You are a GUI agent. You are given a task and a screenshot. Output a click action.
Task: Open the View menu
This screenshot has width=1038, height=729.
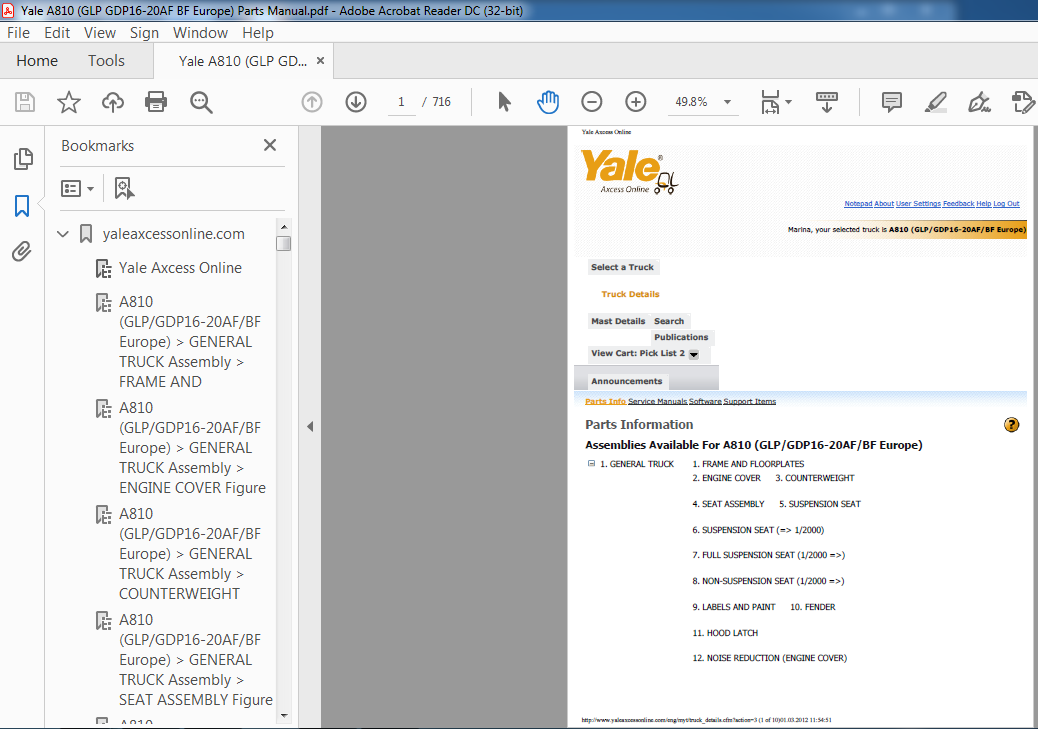click(x=100, y=32)
